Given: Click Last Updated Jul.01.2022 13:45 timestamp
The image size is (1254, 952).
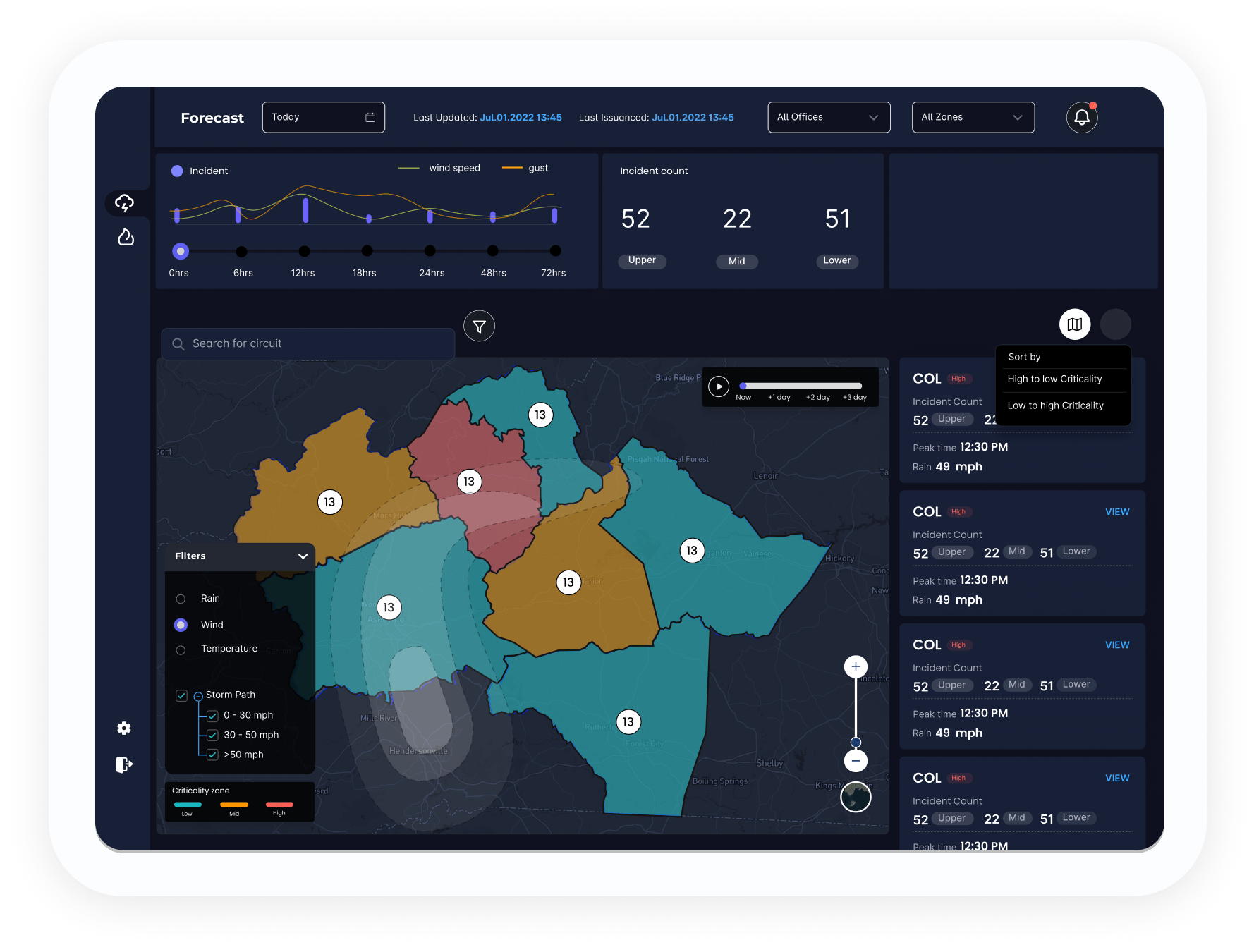Looking at the screenshot, I should point(521,118).
